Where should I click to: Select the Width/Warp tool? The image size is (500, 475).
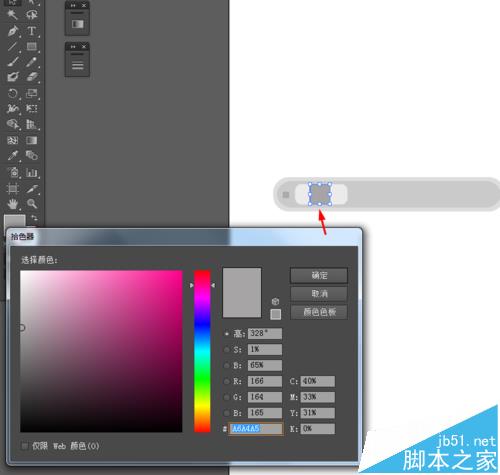click(x=13, y=109)
